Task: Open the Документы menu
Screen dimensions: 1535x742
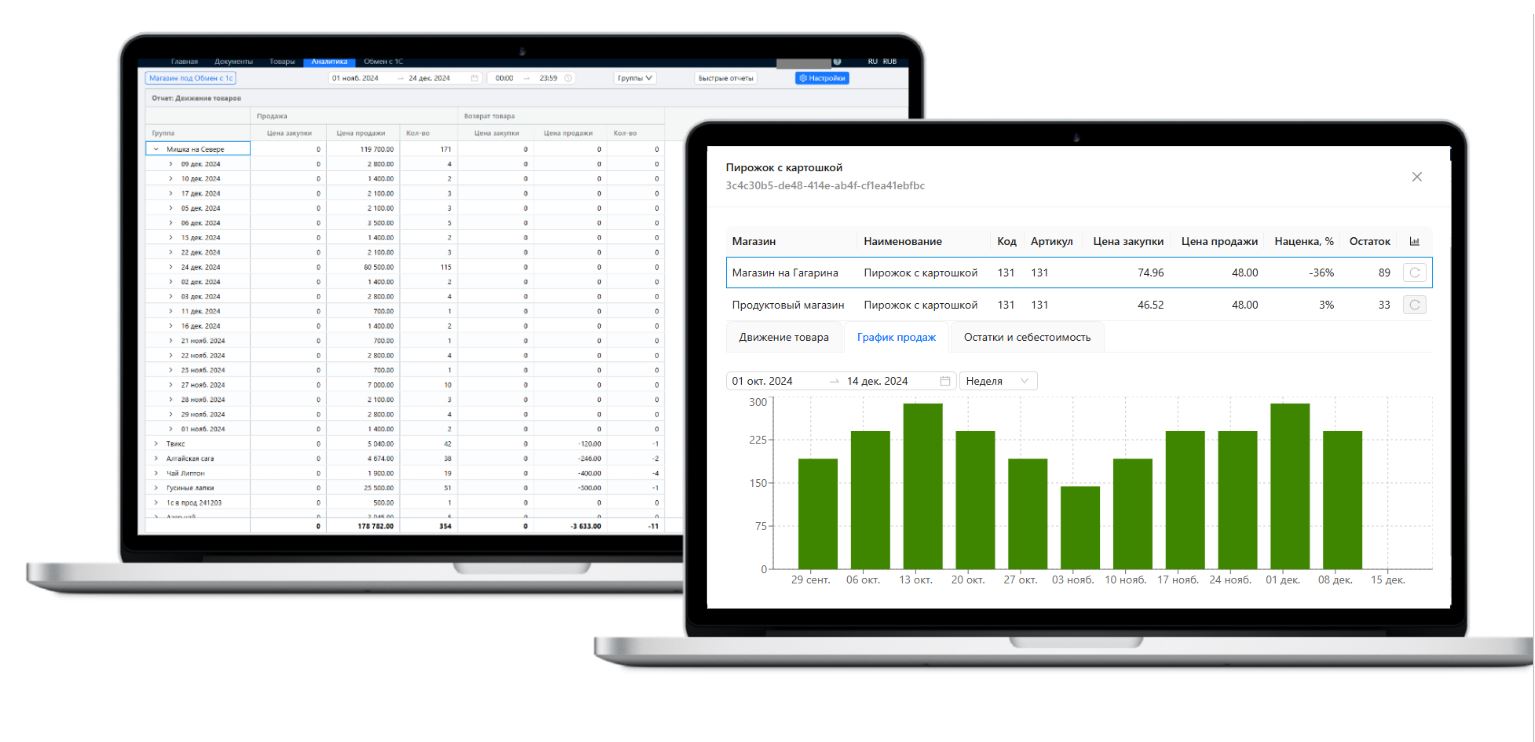Action: click(x=233, y=62)
